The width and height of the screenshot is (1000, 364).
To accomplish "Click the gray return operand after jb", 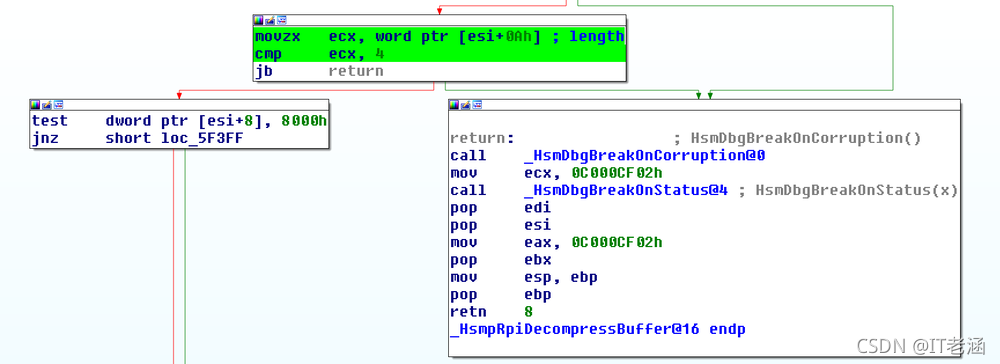I will [x=356, y=71].
